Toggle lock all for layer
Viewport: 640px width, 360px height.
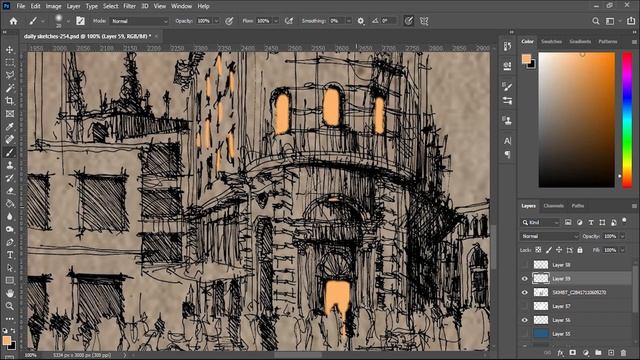click(580, 250)
